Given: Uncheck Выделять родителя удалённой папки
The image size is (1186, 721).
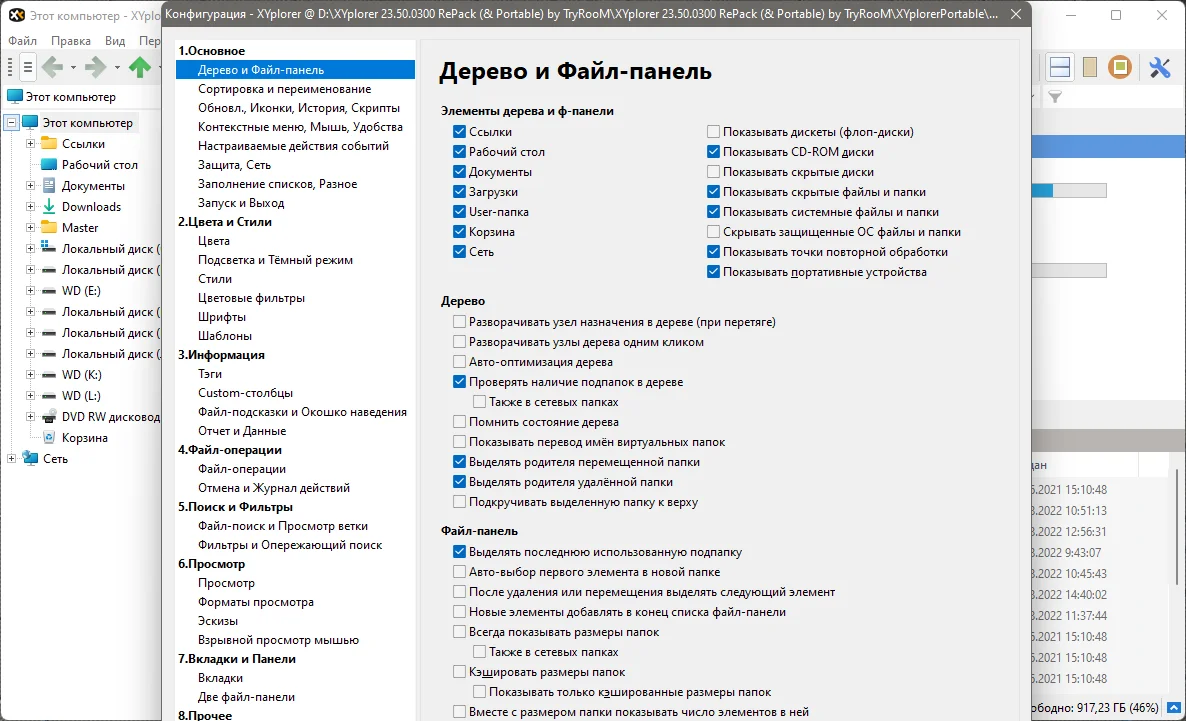Looking at the screenshot, I should [459, 481].
